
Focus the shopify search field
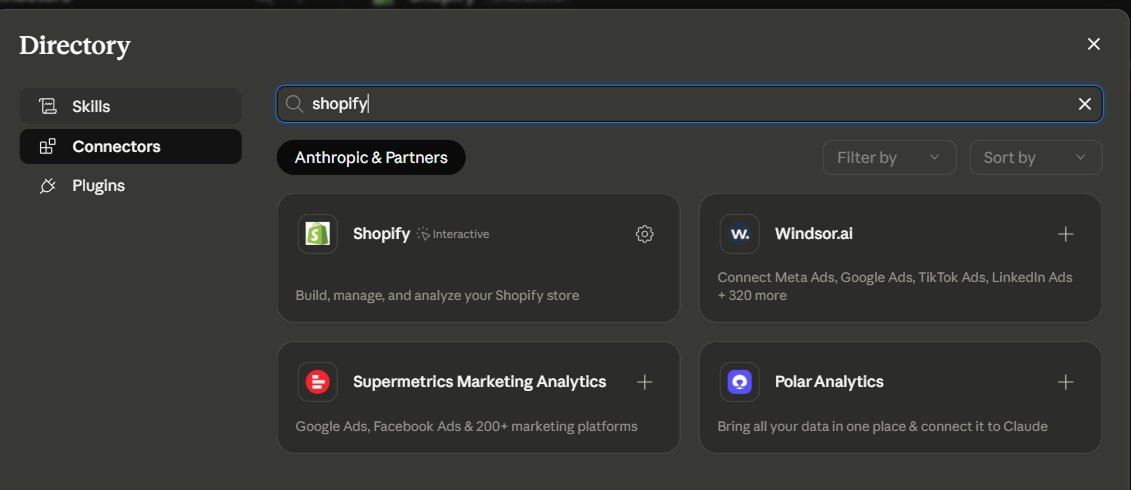[x=690, y=104]
